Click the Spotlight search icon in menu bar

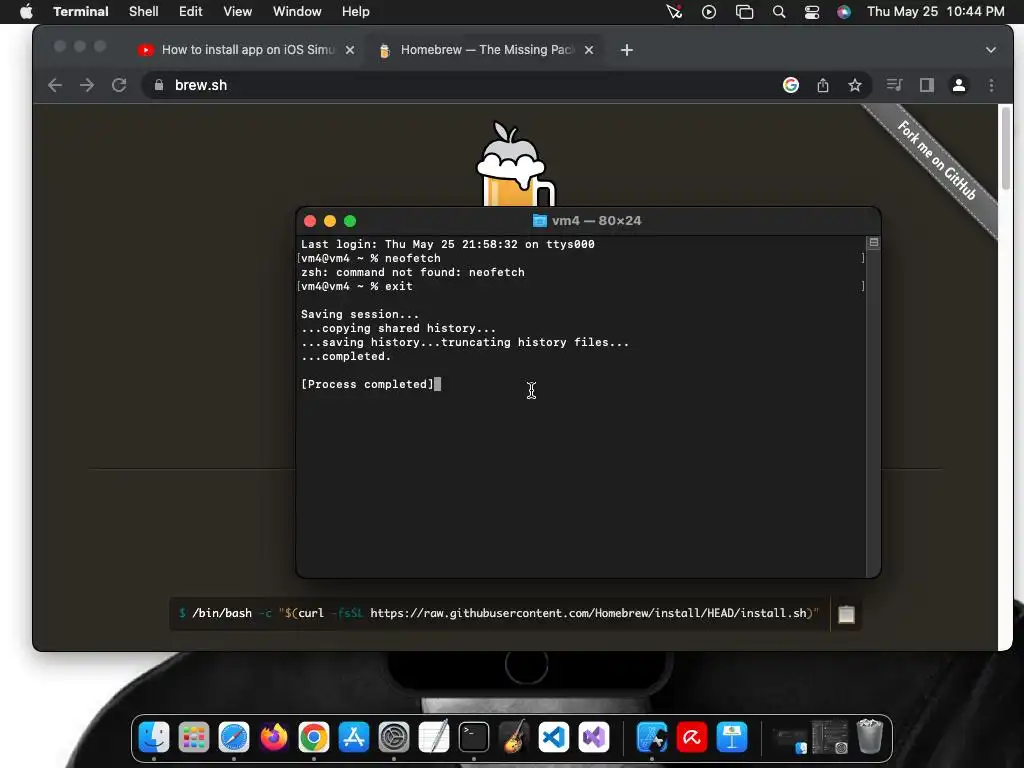coord(778,12)
